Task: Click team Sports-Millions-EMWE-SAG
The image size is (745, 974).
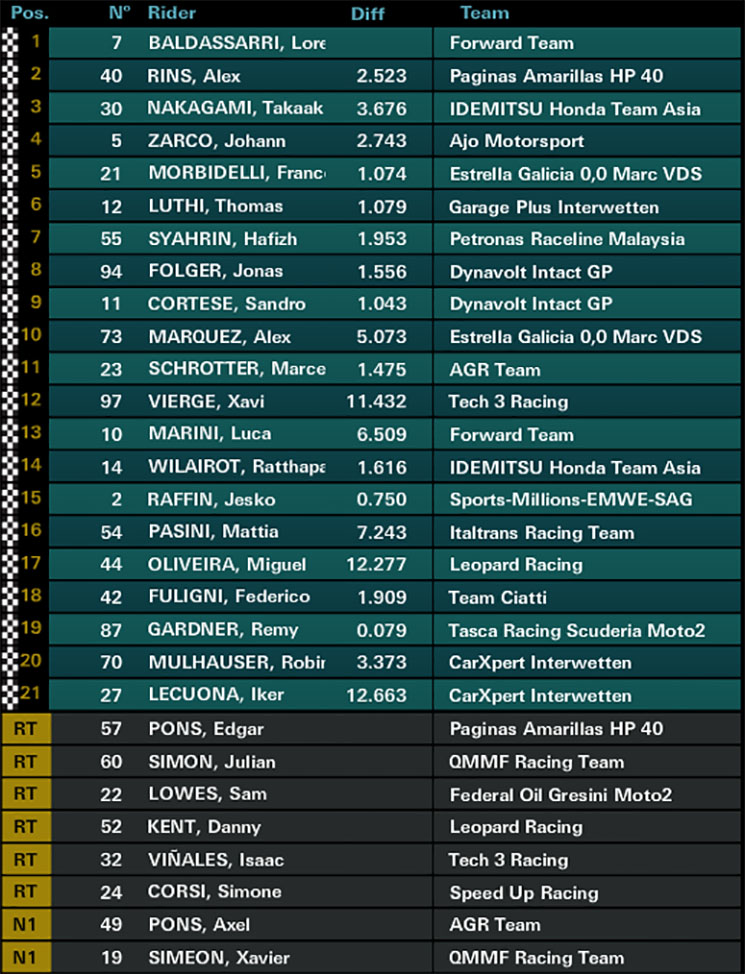Action: pos(571,499)
